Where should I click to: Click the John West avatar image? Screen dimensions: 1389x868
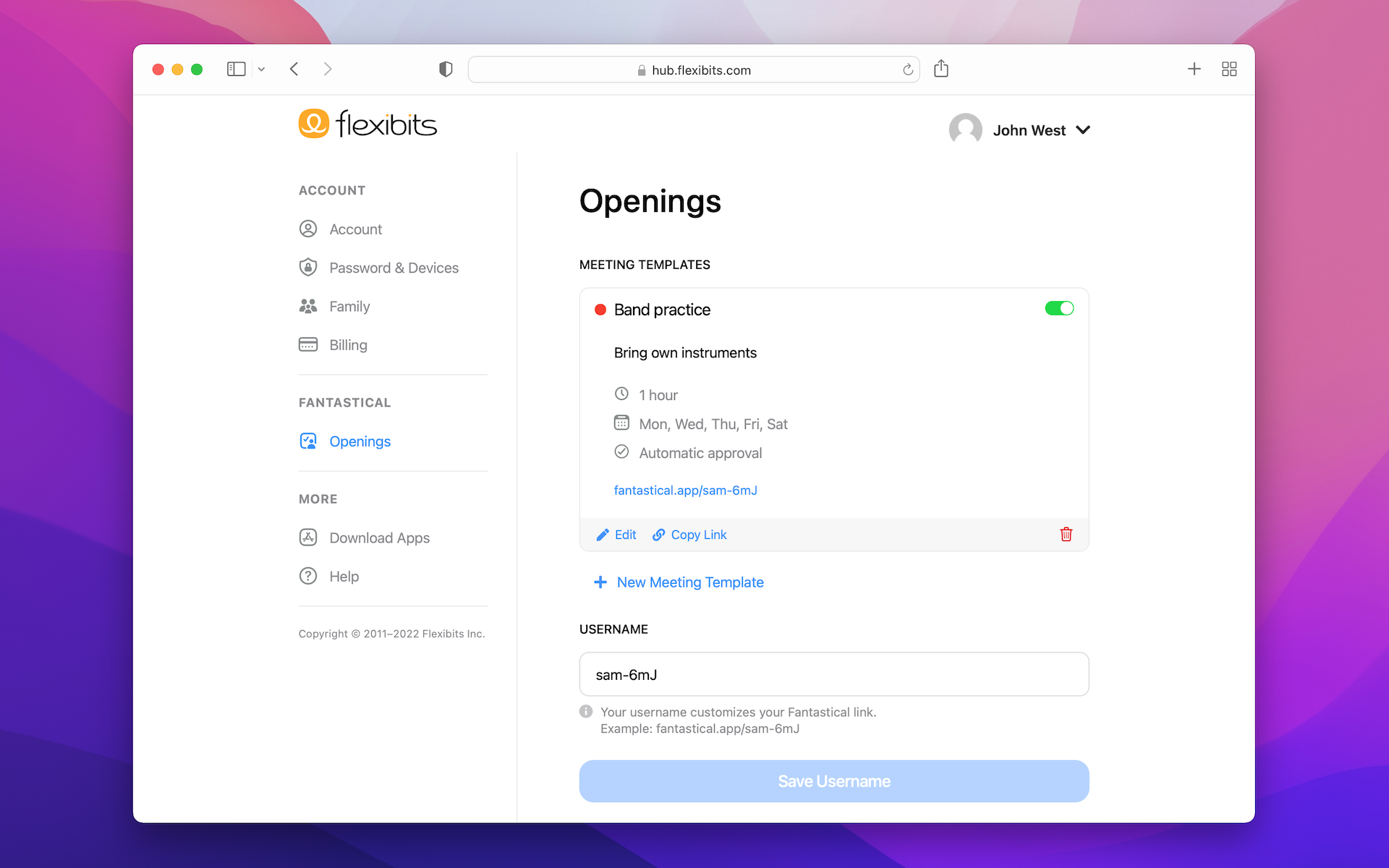[965, 130]
